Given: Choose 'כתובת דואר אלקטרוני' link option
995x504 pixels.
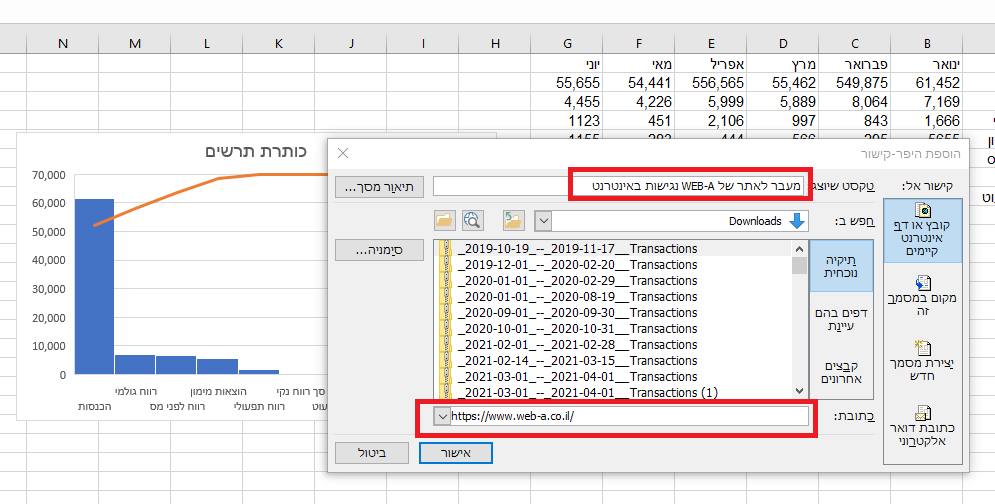Looking at the screenshot, I should (923, 427).
